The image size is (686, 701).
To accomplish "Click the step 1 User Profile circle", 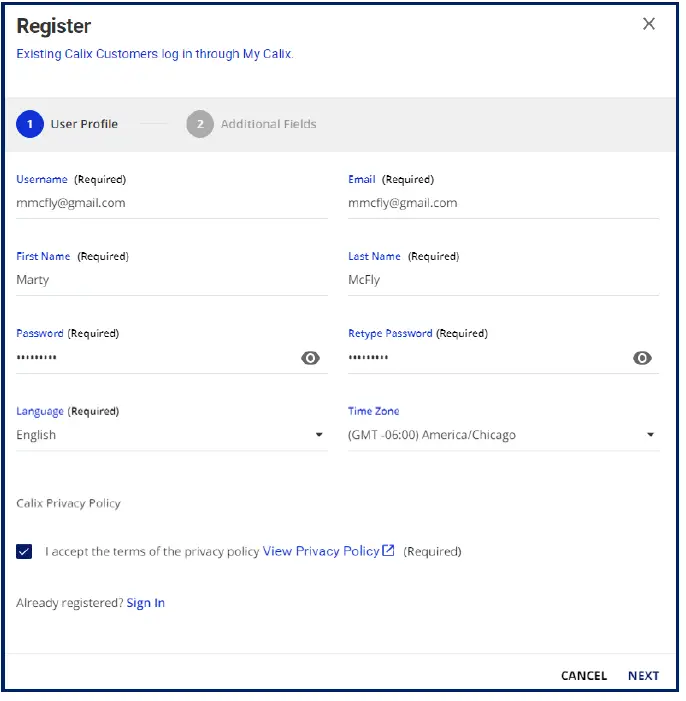I will click(30, 125).
